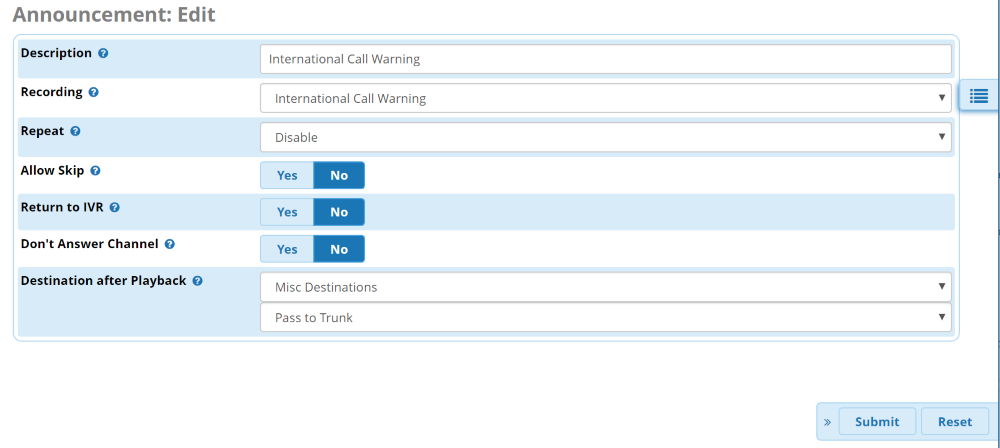
Task: Open the Recording dropdown
Action: [605, 98]
